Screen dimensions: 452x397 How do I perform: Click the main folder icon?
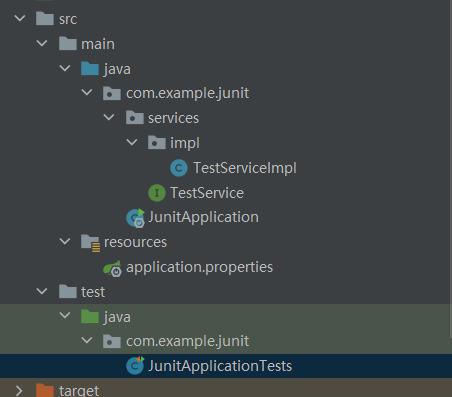68,44
